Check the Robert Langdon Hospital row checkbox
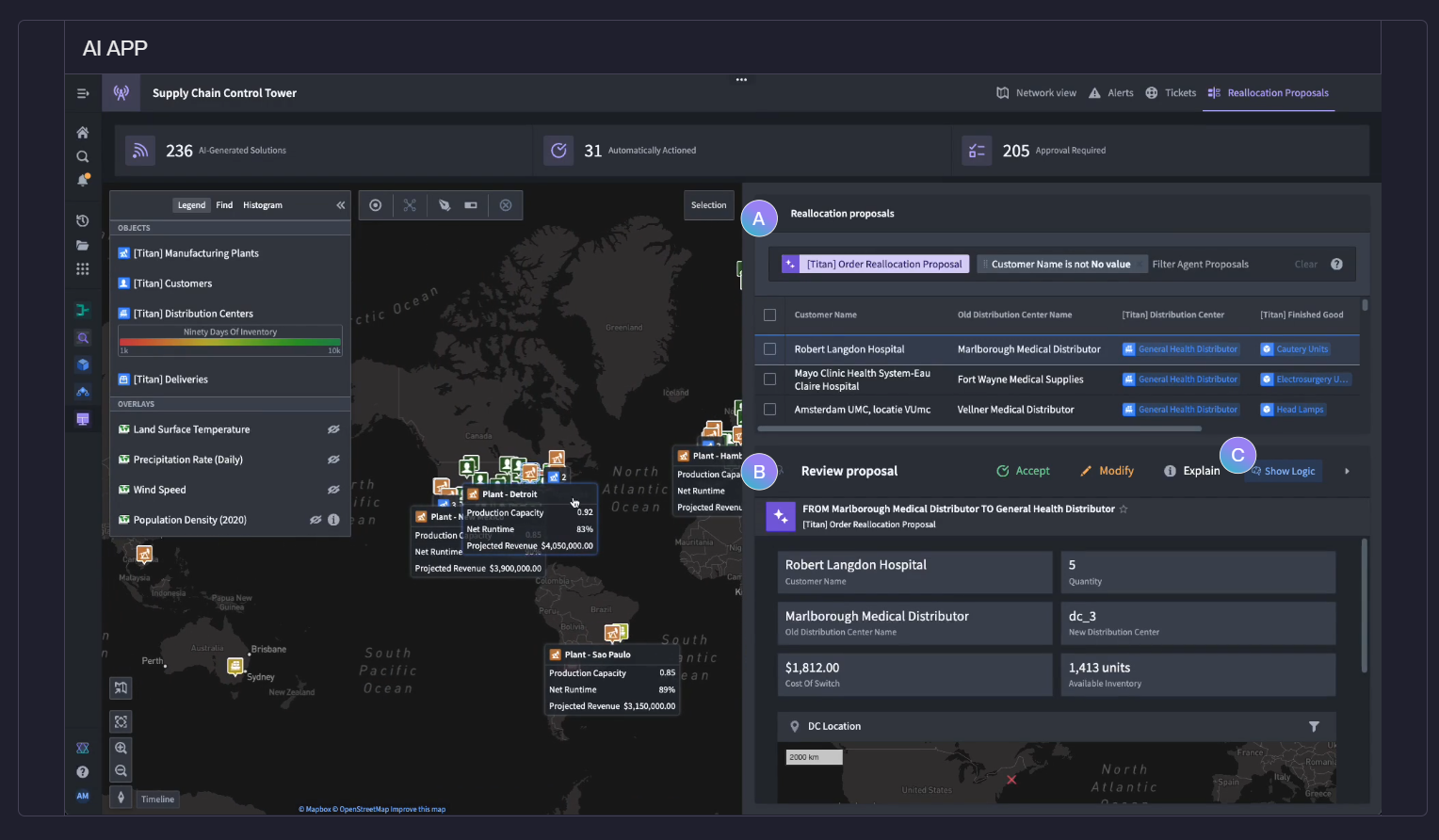The height and width of the screenshot is (840, 1439). pyautogui.click(x=769, y=349)
